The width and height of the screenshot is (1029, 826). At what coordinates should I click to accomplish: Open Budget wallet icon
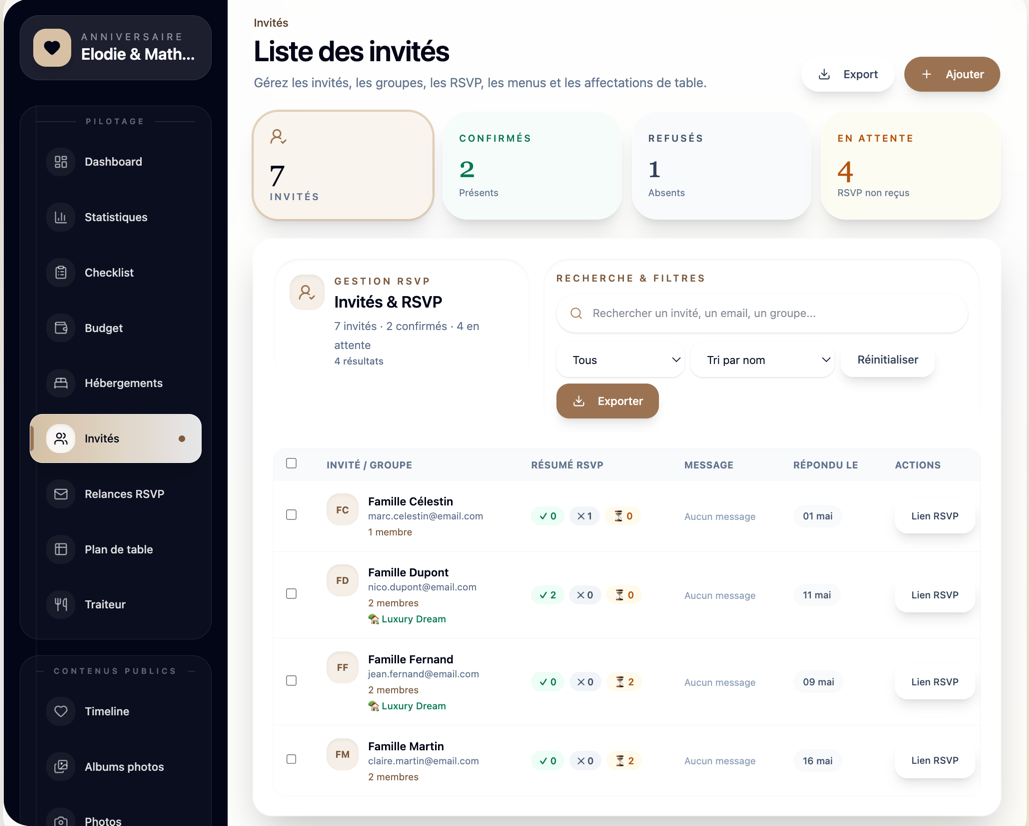tap(61, 328)
